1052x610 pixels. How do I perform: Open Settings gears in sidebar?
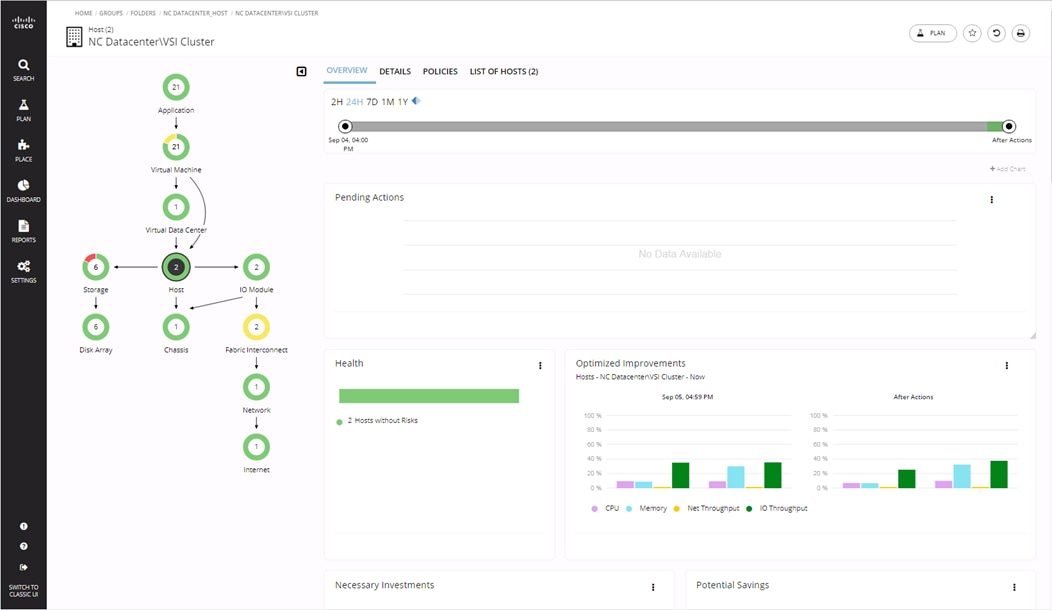[x=23, y=271]
